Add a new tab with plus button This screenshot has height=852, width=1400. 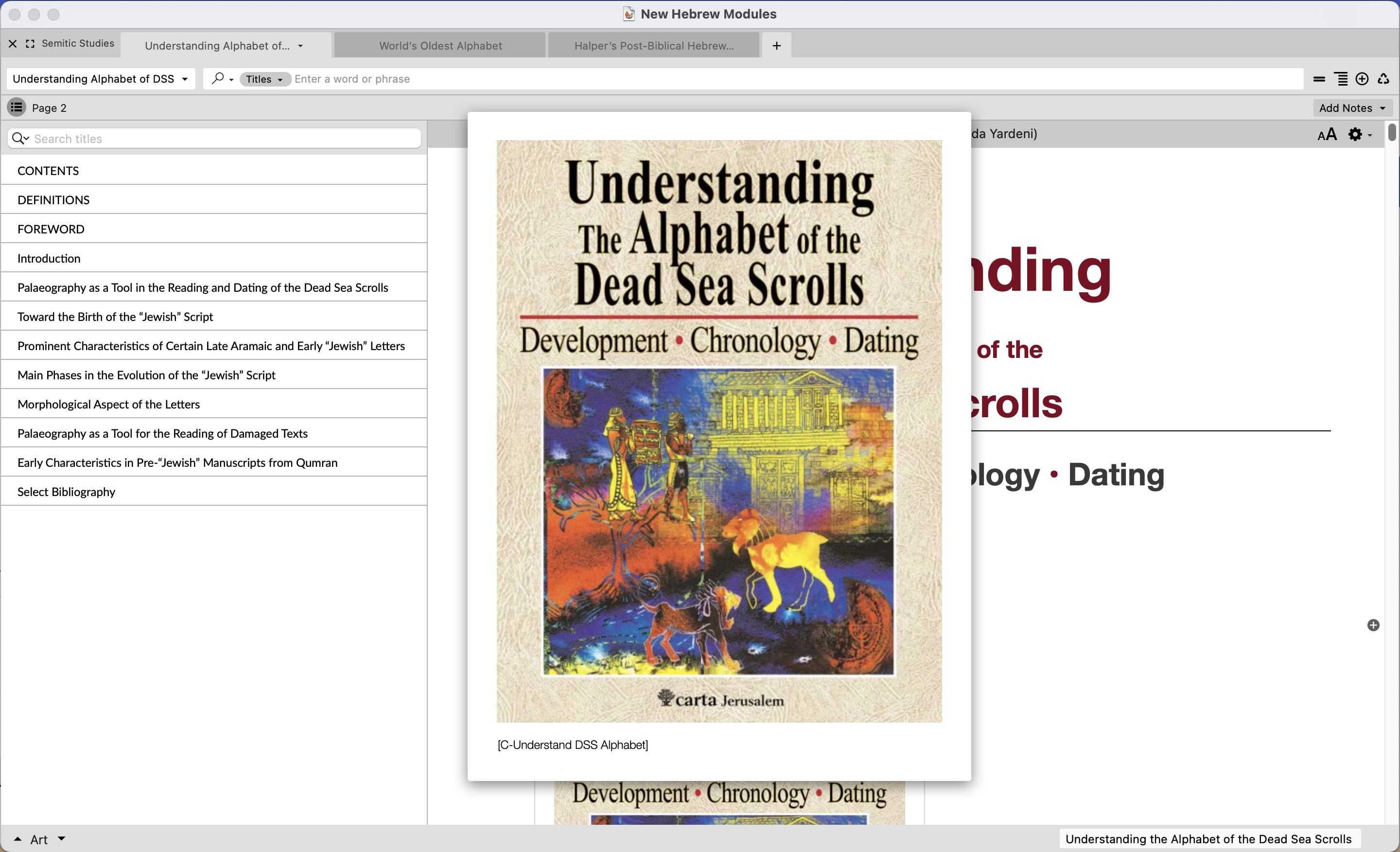click(x=776, y=46)
